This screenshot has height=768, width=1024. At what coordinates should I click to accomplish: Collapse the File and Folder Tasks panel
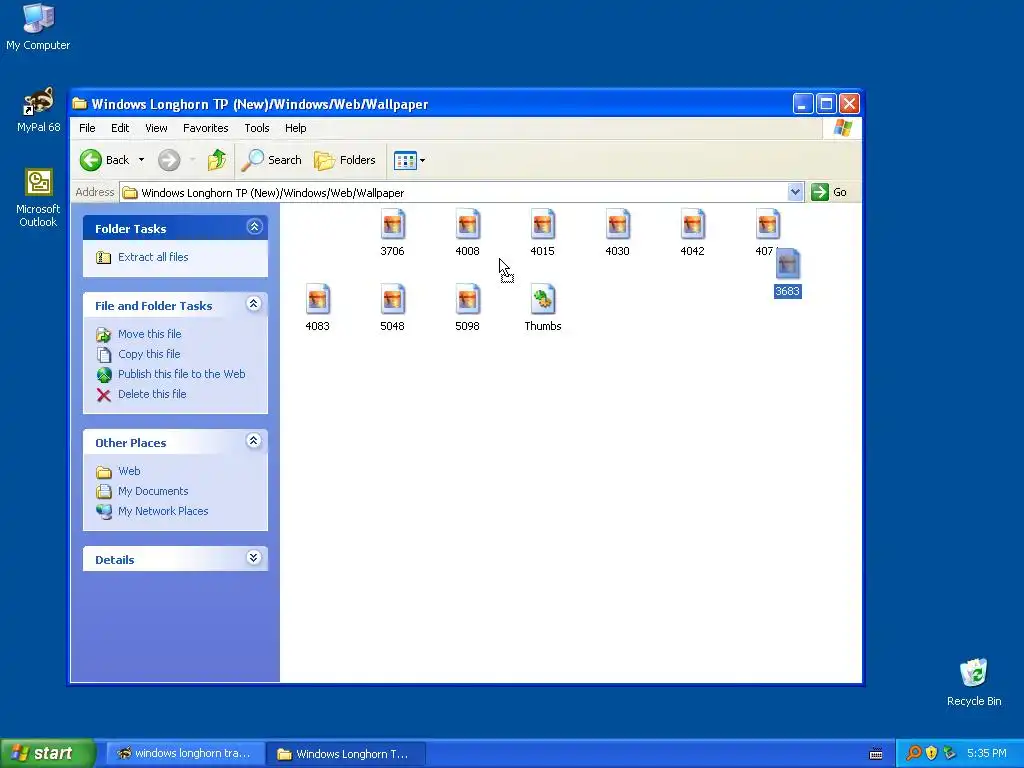tap(253, 304)
